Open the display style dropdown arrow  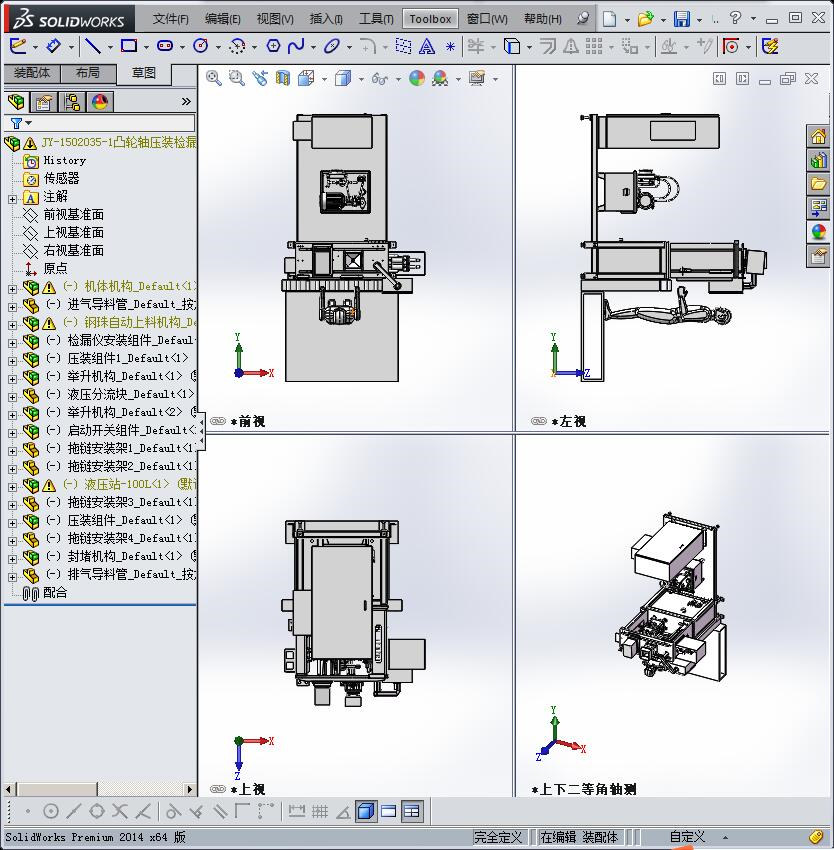(x=361, y=79)
